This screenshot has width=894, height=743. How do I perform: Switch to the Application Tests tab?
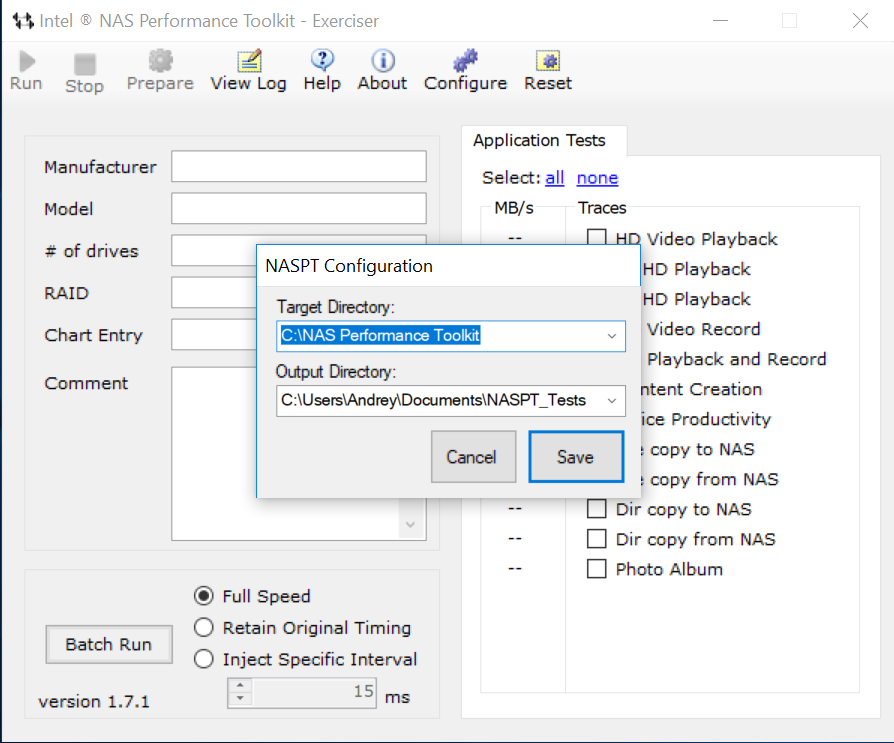click(539, 141)
